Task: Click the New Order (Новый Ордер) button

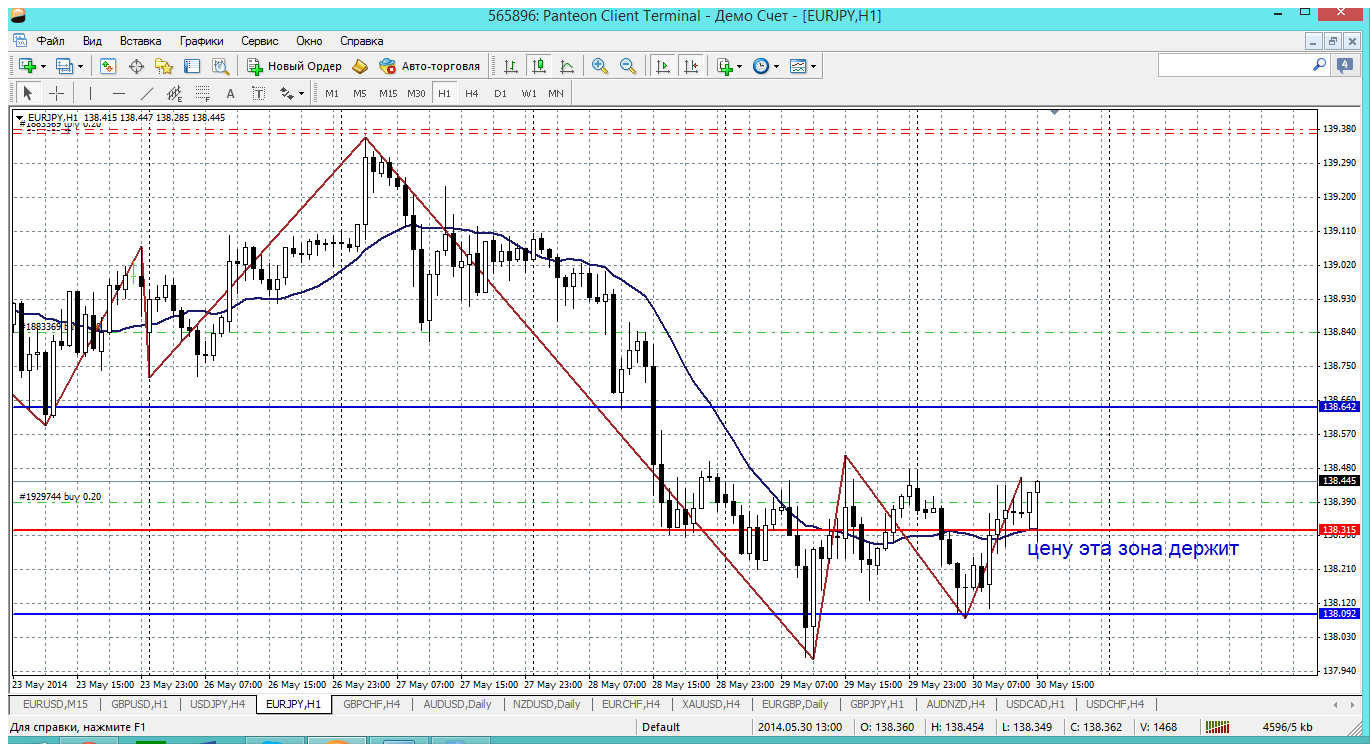Action: [x=295, y=66]
